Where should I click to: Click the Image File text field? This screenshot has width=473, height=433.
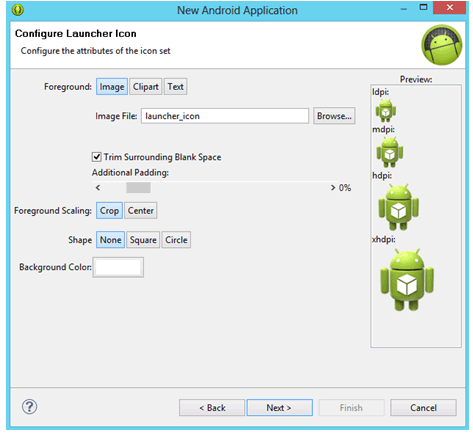[x=225, y=116]
